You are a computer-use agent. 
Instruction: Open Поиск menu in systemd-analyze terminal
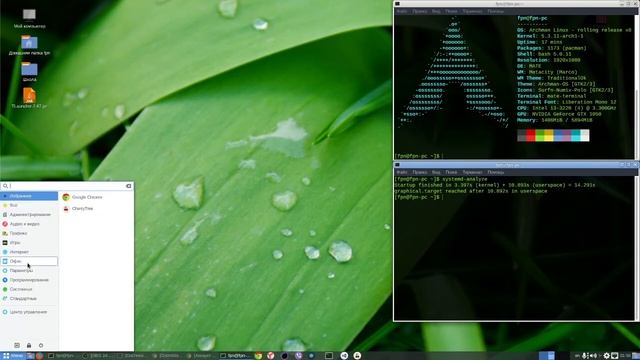[451, 172]
